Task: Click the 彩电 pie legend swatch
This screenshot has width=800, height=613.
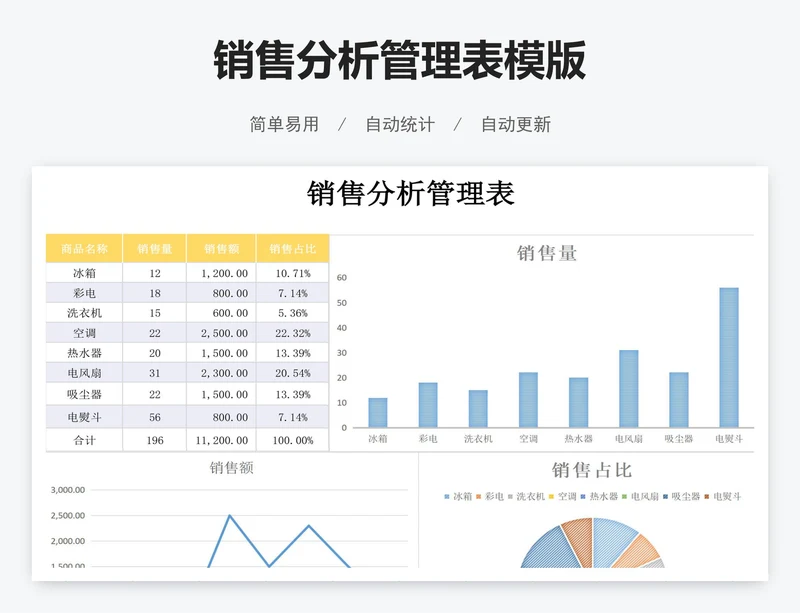Action: pyautogui.click(x=479, y=497)
